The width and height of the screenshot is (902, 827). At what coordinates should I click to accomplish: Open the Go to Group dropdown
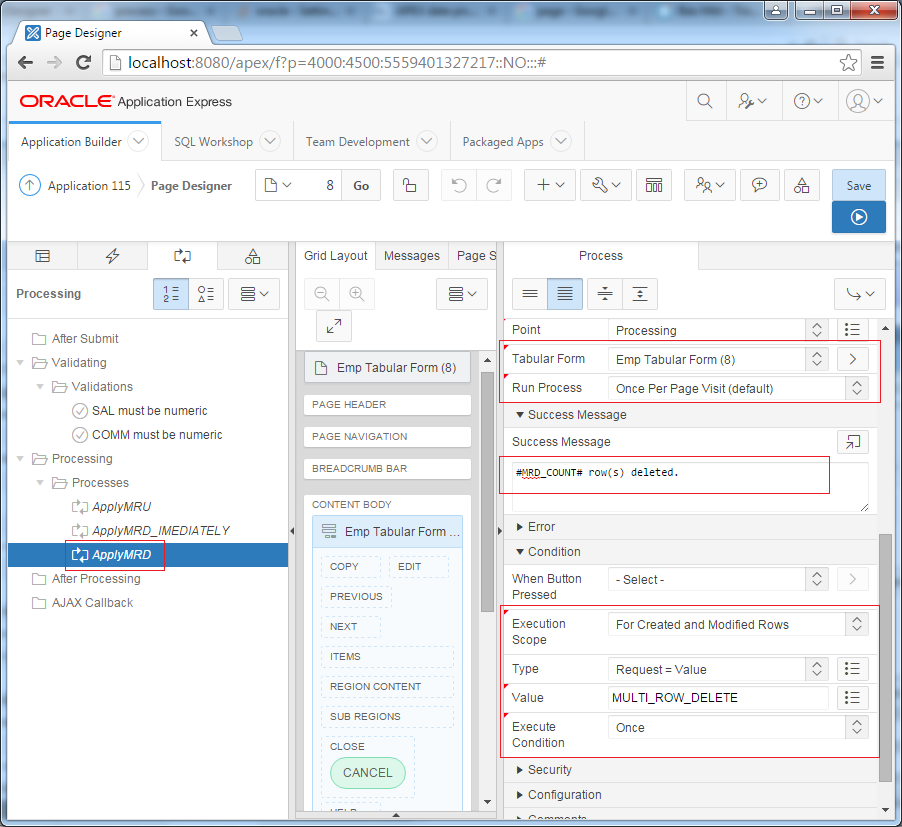[860, 294]
